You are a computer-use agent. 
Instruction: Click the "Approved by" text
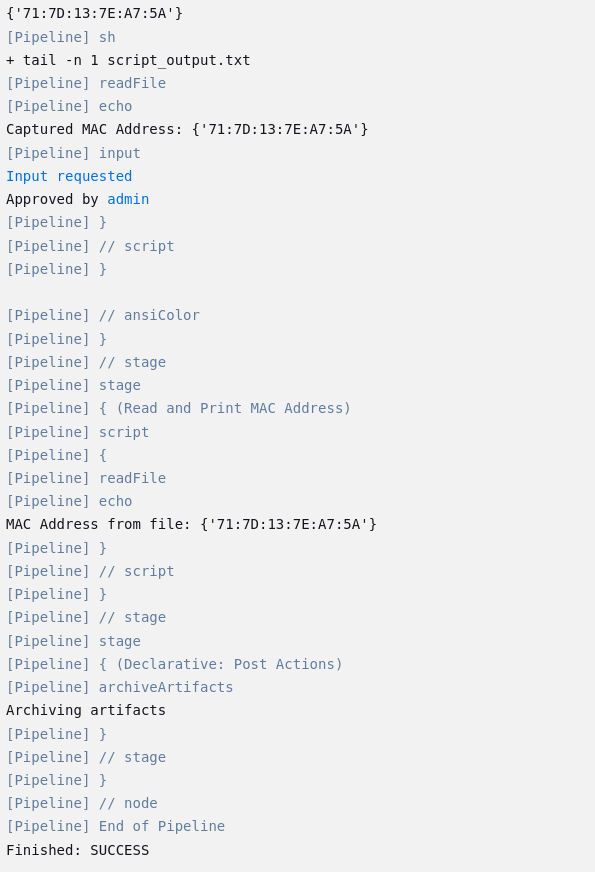coord(52,200)
